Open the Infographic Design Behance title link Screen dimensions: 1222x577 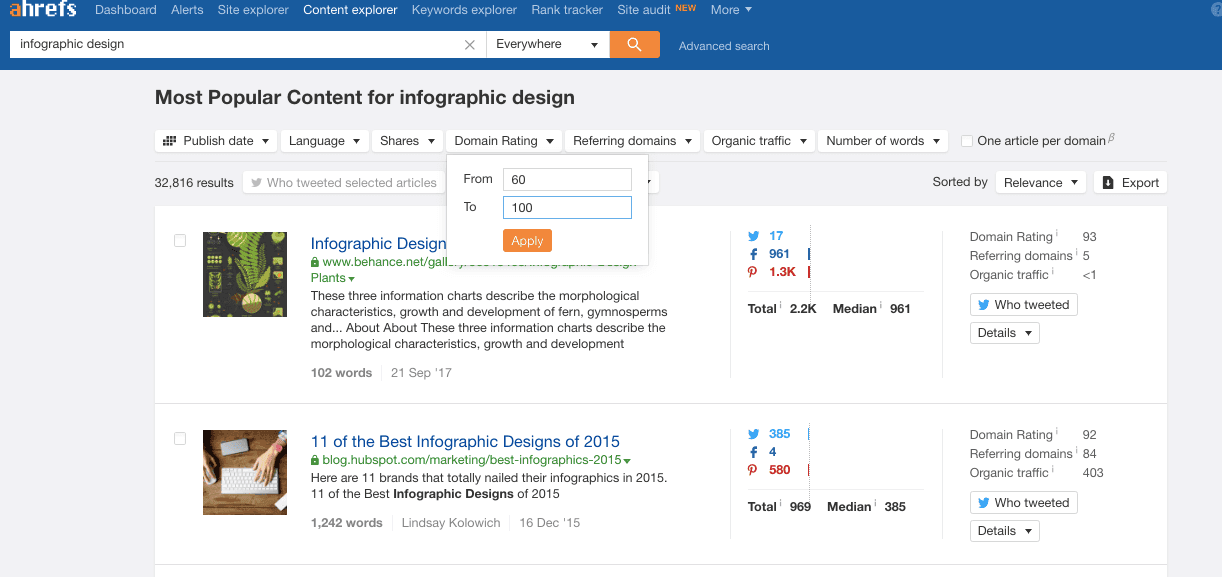pyautogui.click(x=379, y=244)
